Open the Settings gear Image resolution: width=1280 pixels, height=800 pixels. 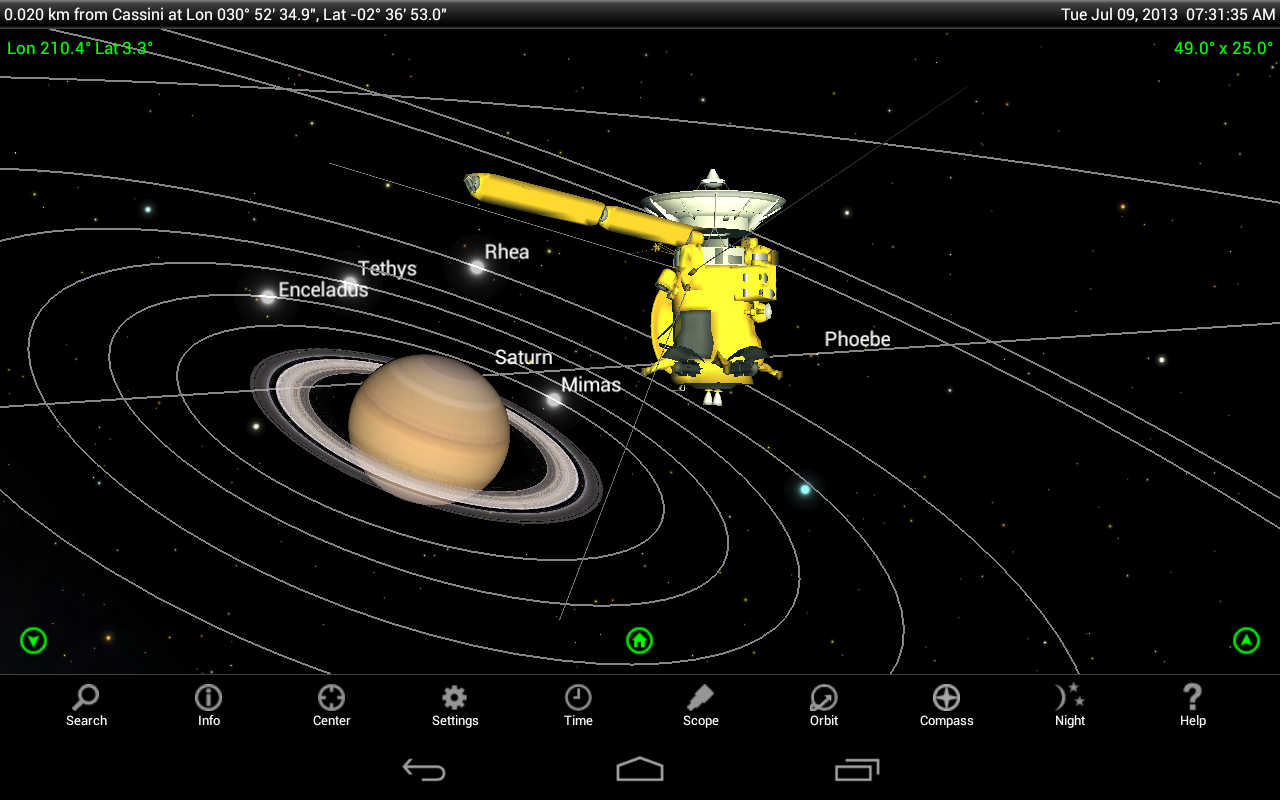pos(455,705)
